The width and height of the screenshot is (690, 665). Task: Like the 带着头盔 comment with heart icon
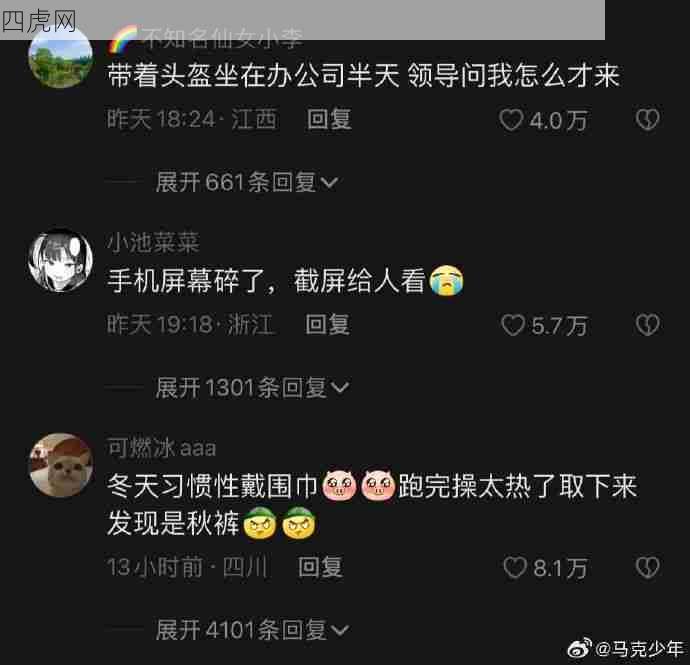point(511,120)
